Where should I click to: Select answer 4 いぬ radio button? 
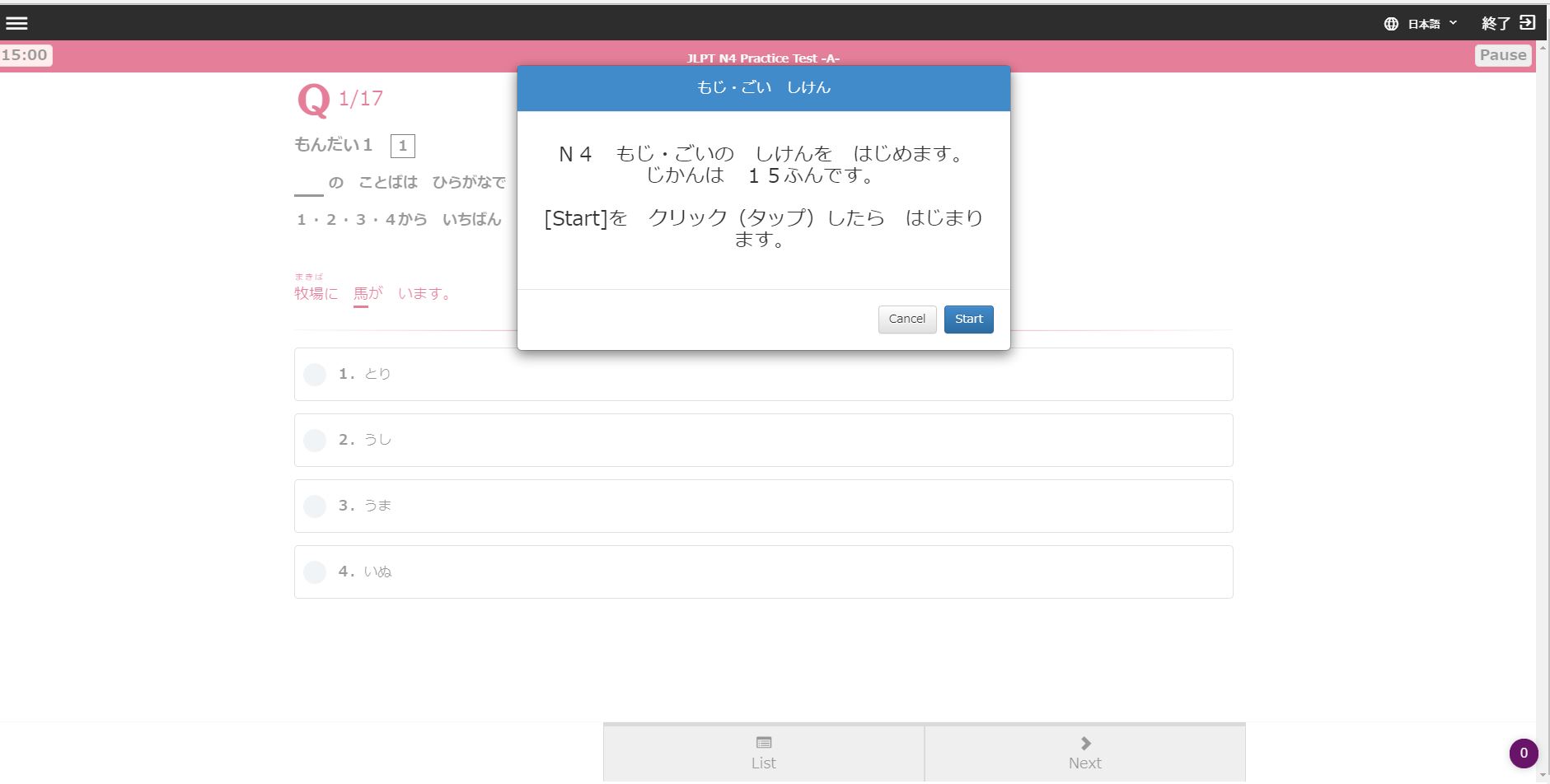coord(315,572)
